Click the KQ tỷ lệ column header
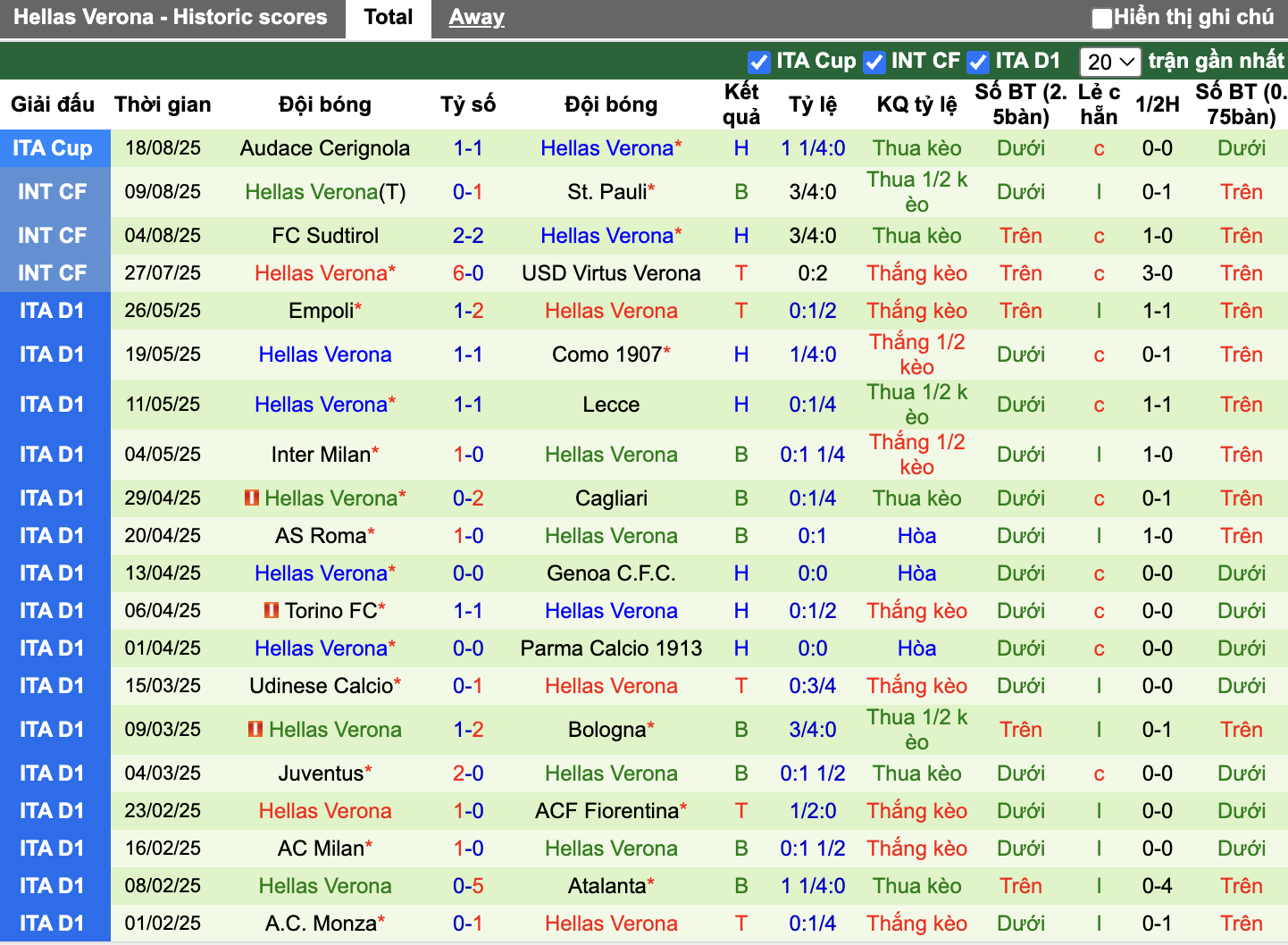The image size is (1288, 945). click(916, 105)
